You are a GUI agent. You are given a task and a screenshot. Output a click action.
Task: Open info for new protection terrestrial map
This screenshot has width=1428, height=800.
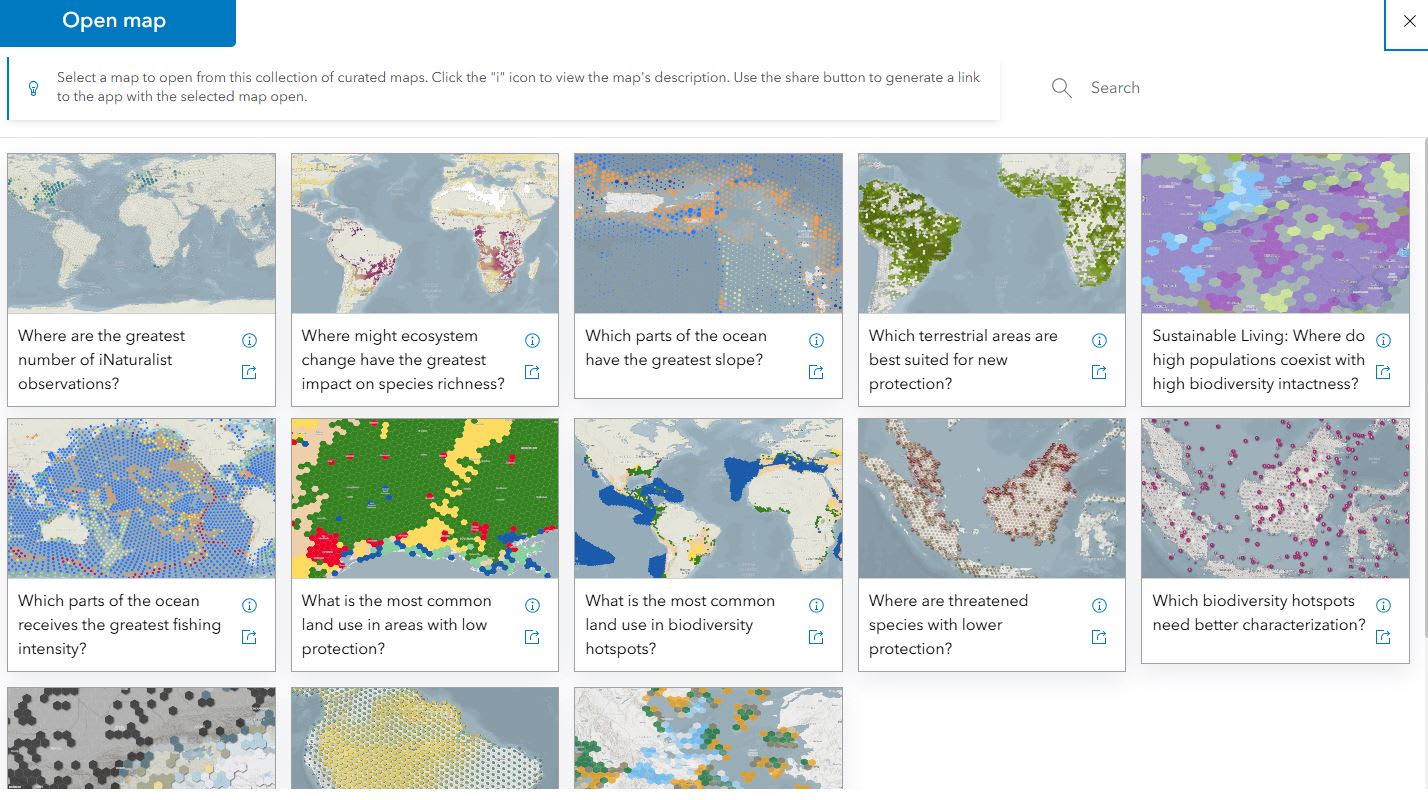coord(1099,340)
